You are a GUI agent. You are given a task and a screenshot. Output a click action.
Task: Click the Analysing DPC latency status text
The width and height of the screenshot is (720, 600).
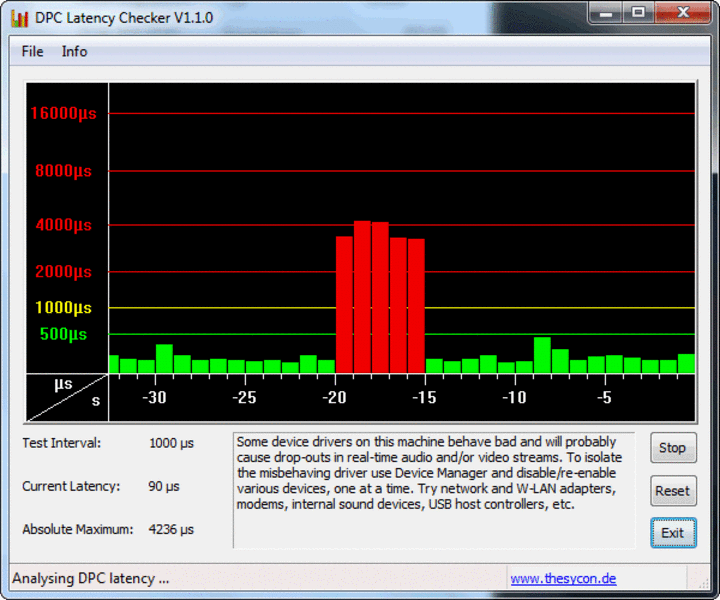[90, 578]
